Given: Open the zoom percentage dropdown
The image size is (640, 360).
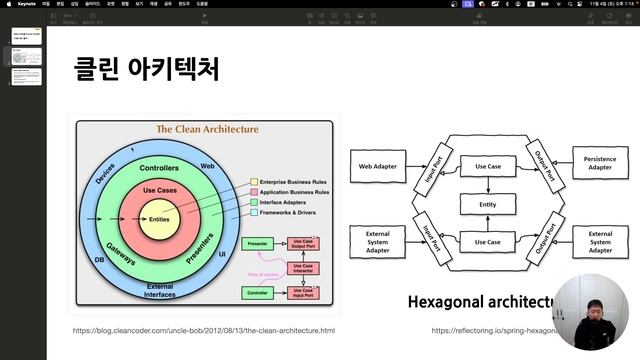Looking at the screenshot, I should click(70, 17).
